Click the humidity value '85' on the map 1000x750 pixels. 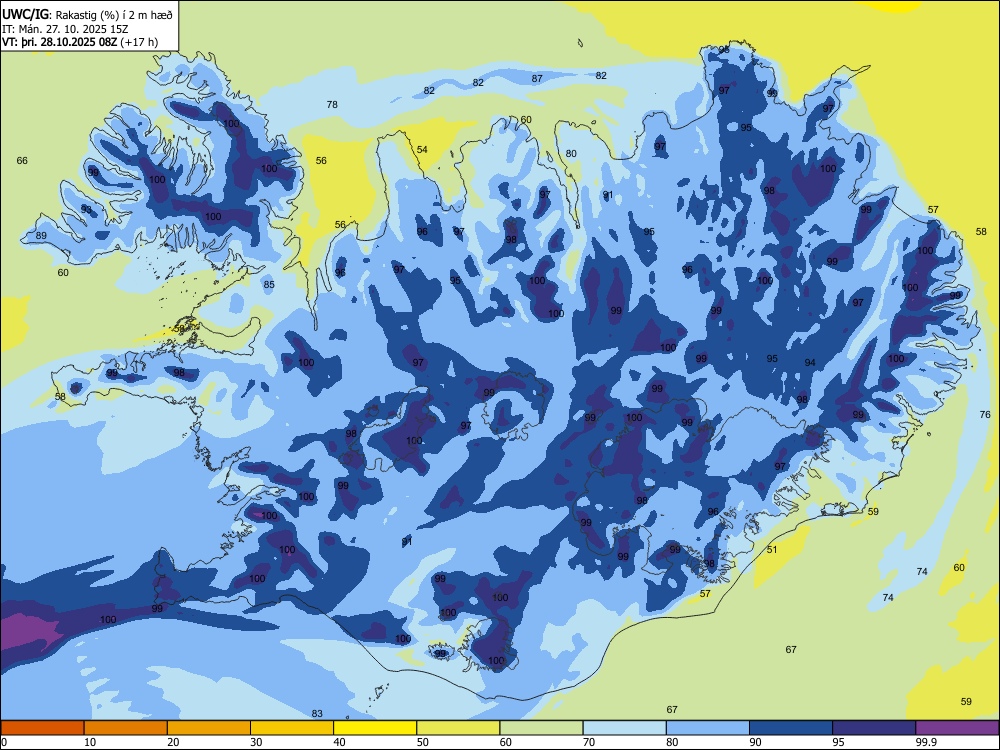coord(269,284)
